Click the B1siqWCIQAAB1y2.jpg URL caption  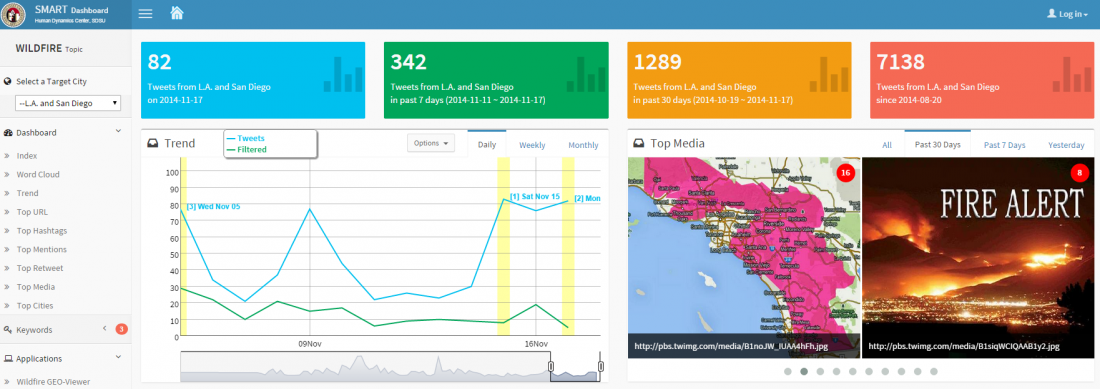tap(963, 346)
